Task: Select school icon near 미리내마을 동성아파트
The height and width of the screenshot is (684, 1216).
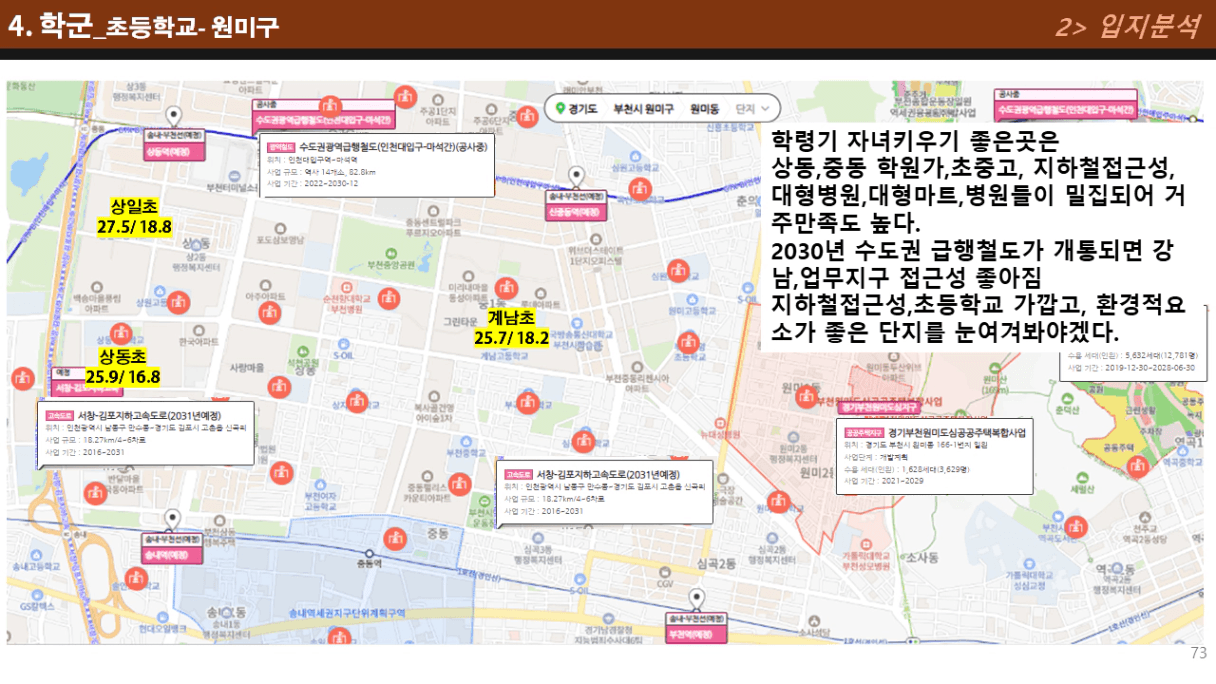Action: [507, 289]
